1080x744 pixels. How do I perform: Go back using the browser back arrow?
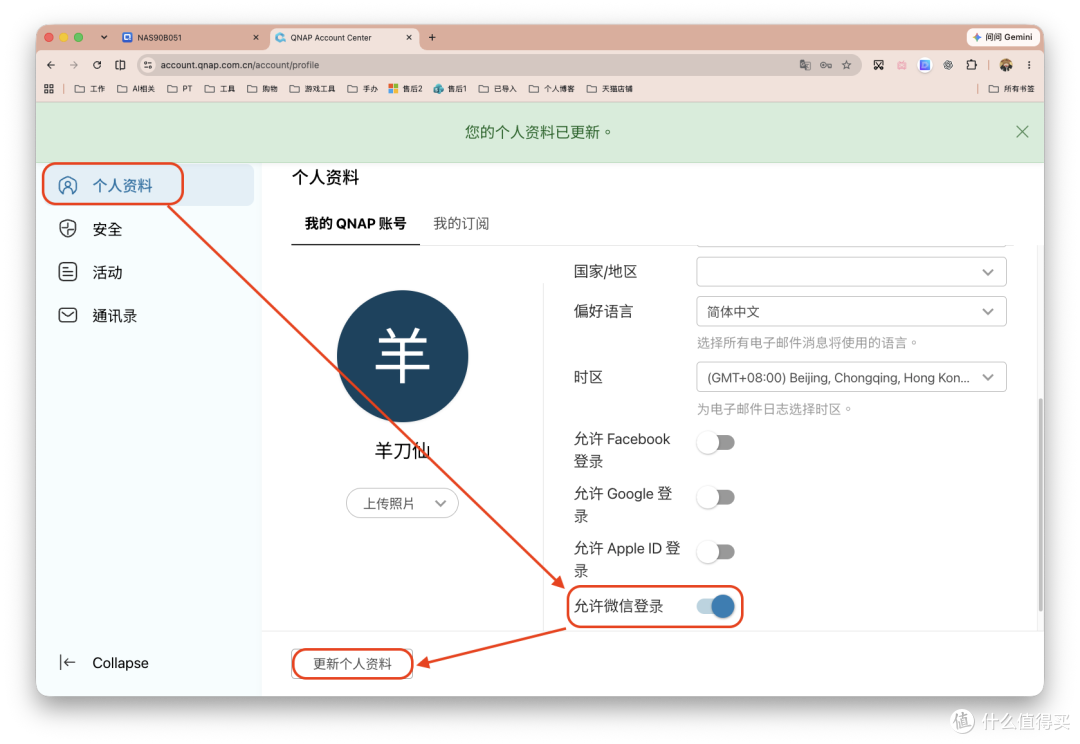click(51, 65)
